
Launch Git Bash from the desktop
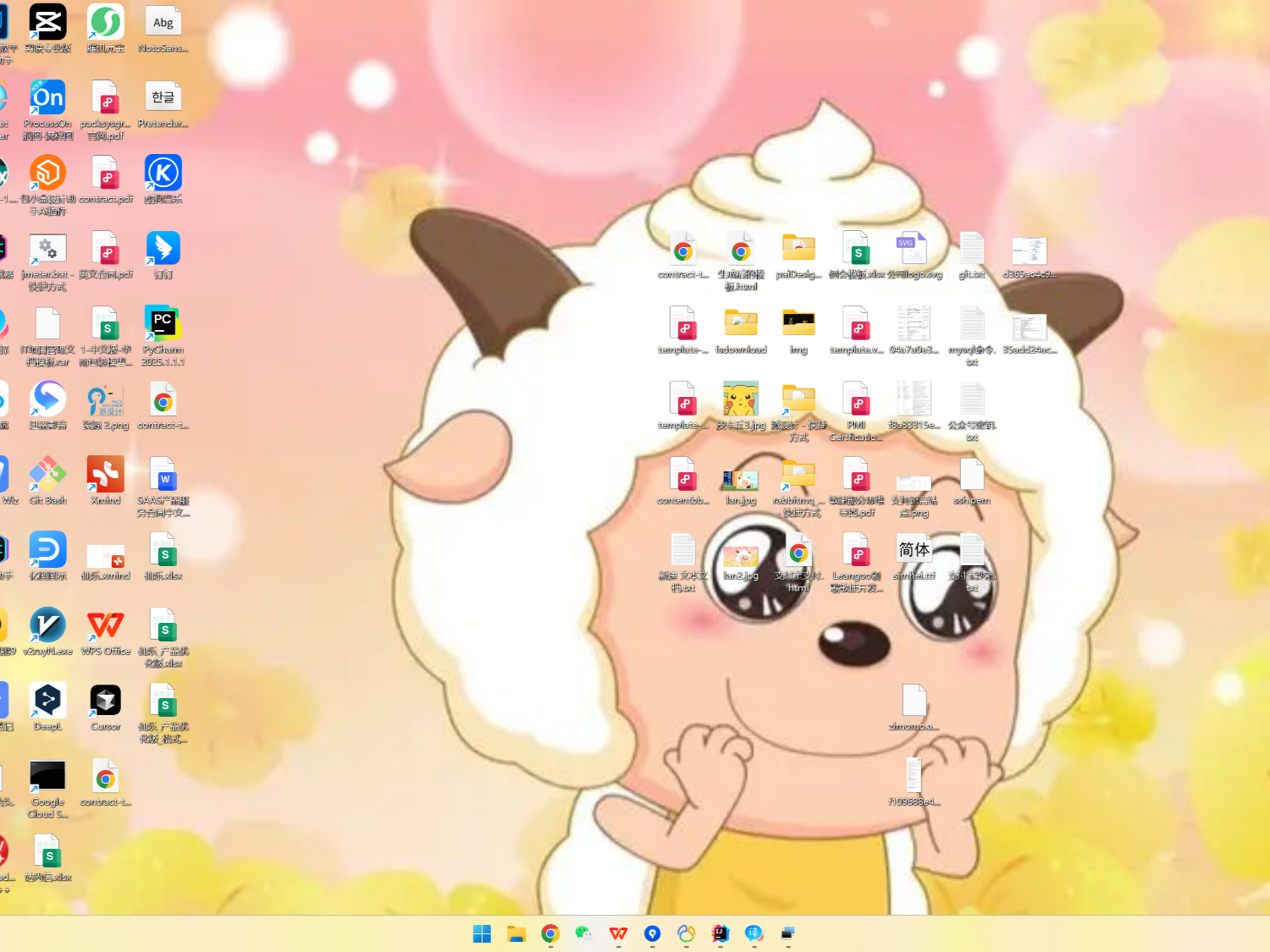click(47, 475)
